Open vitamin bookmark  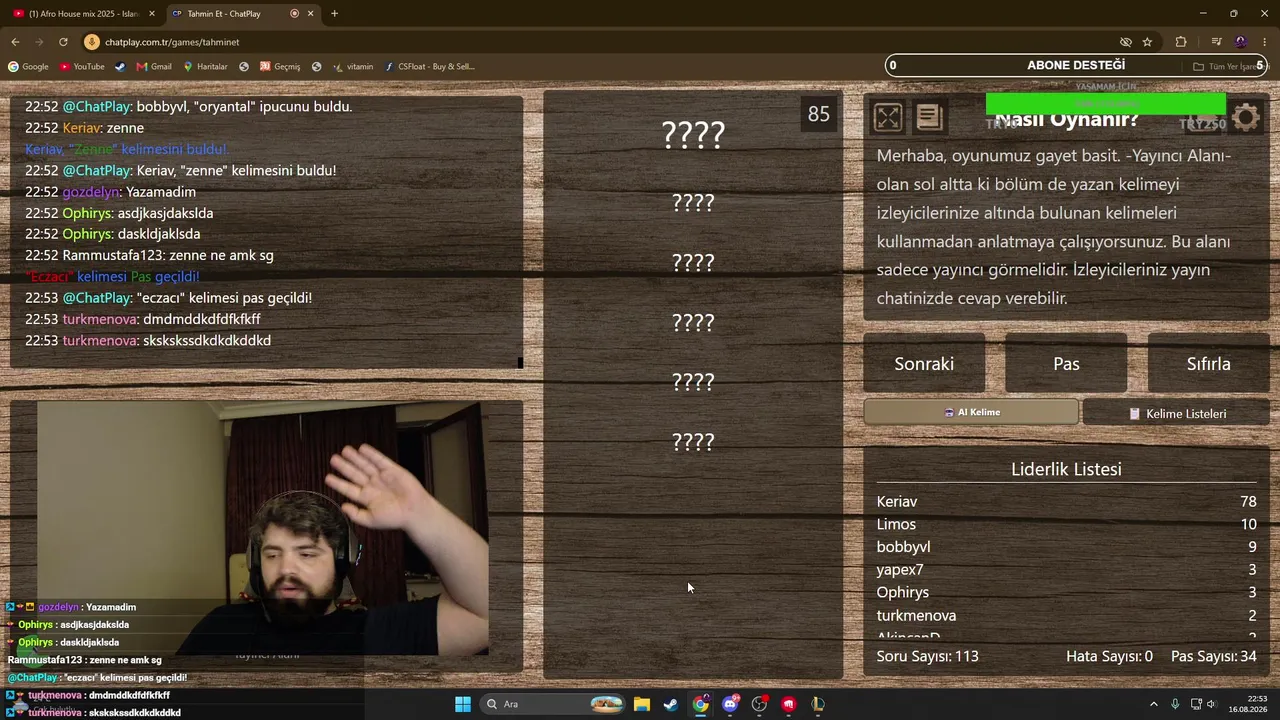352,67
